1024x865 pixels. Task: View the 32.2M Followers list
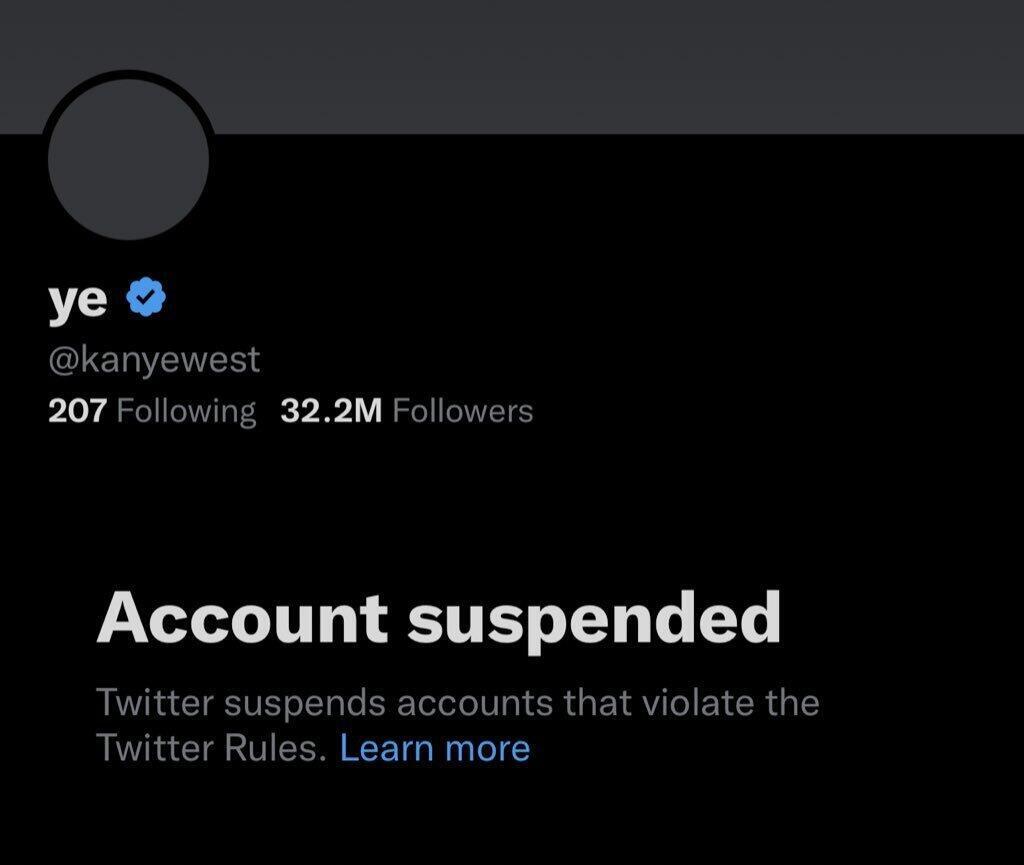(405, 410)
